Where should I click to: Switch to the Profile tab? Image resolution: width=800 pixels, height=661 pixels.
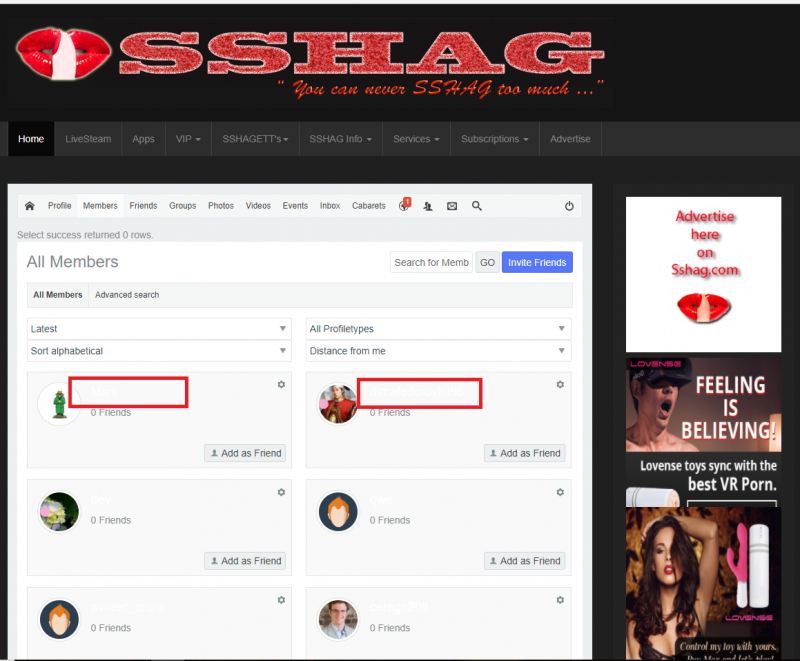(60, 206)
